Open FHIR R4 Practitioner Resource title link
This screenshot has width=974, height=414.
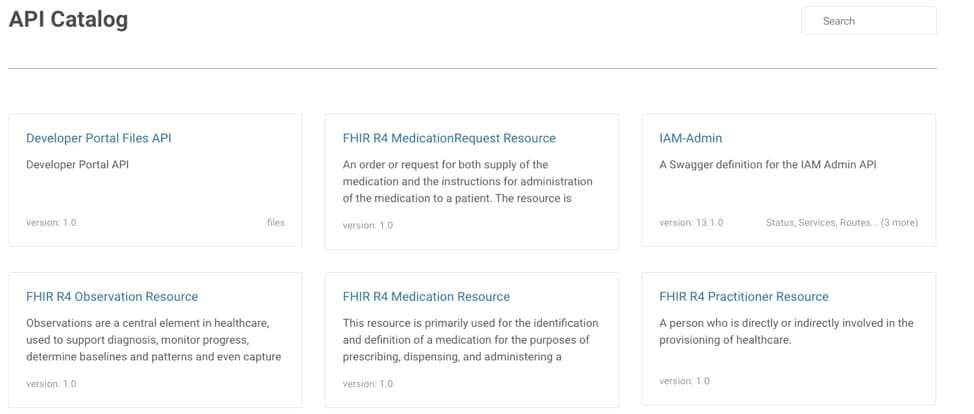pos(744,296)
